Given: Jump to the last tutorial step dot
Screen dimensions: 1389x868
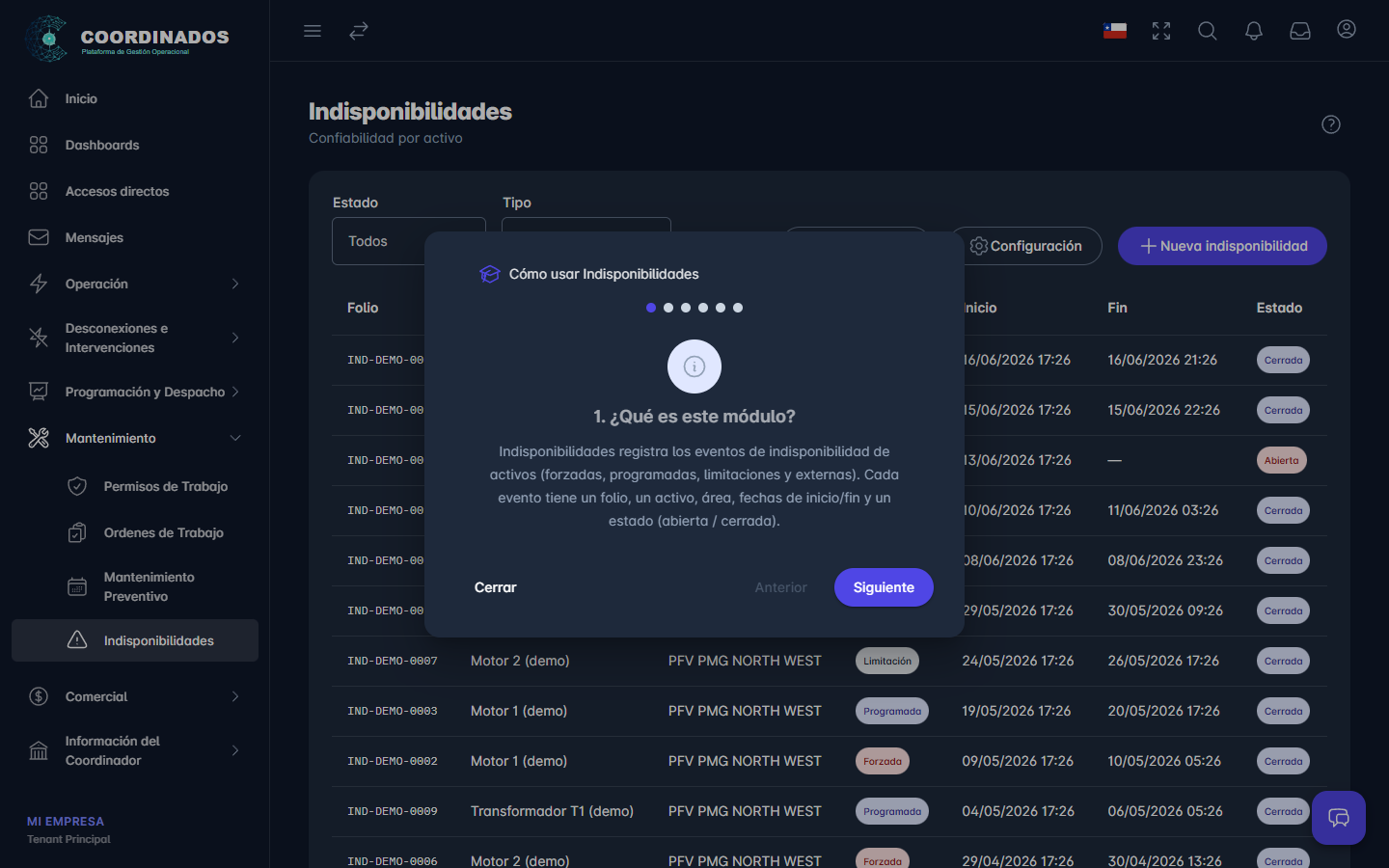Looking at the screenshot, I should tap(738, 308).
